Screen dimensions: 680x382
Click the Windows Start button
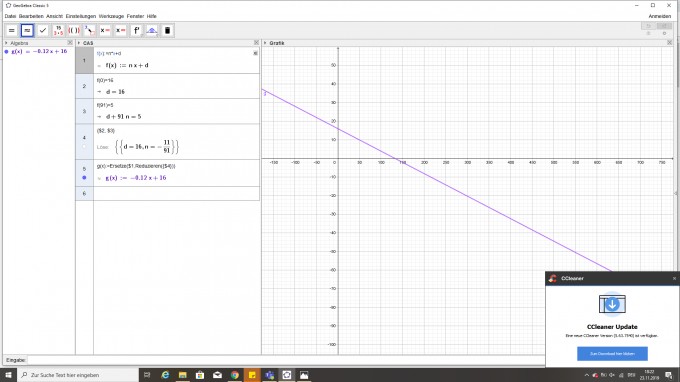(8, 375)
